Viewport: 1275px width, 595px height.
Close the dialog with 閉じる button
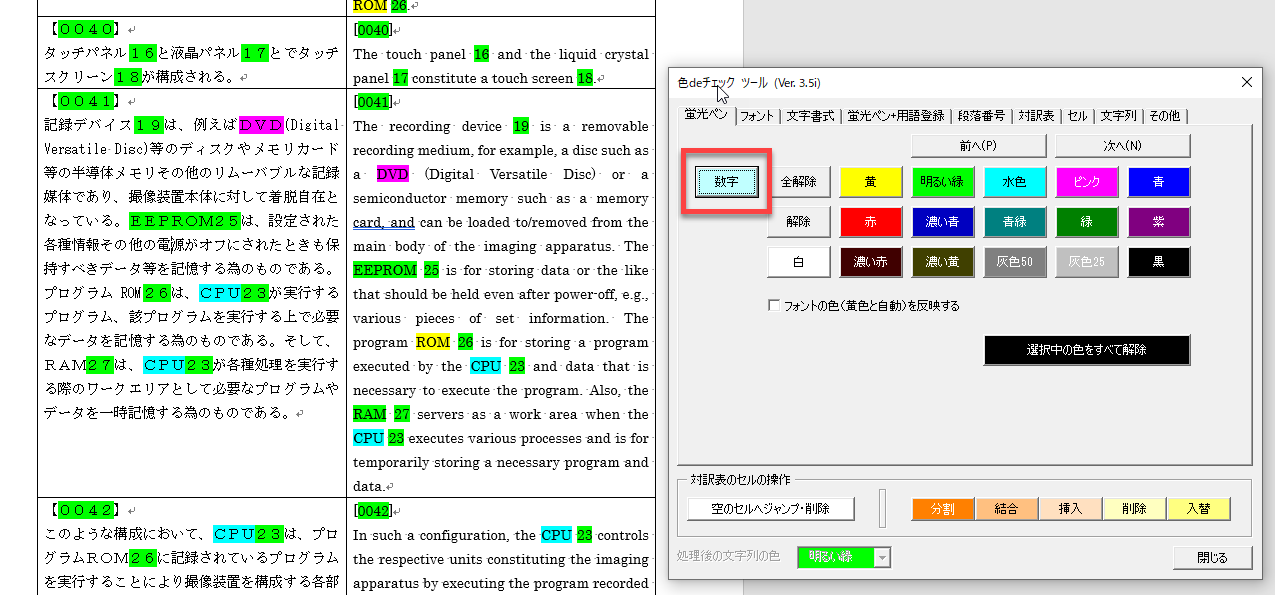click(x=1213, y=558)
